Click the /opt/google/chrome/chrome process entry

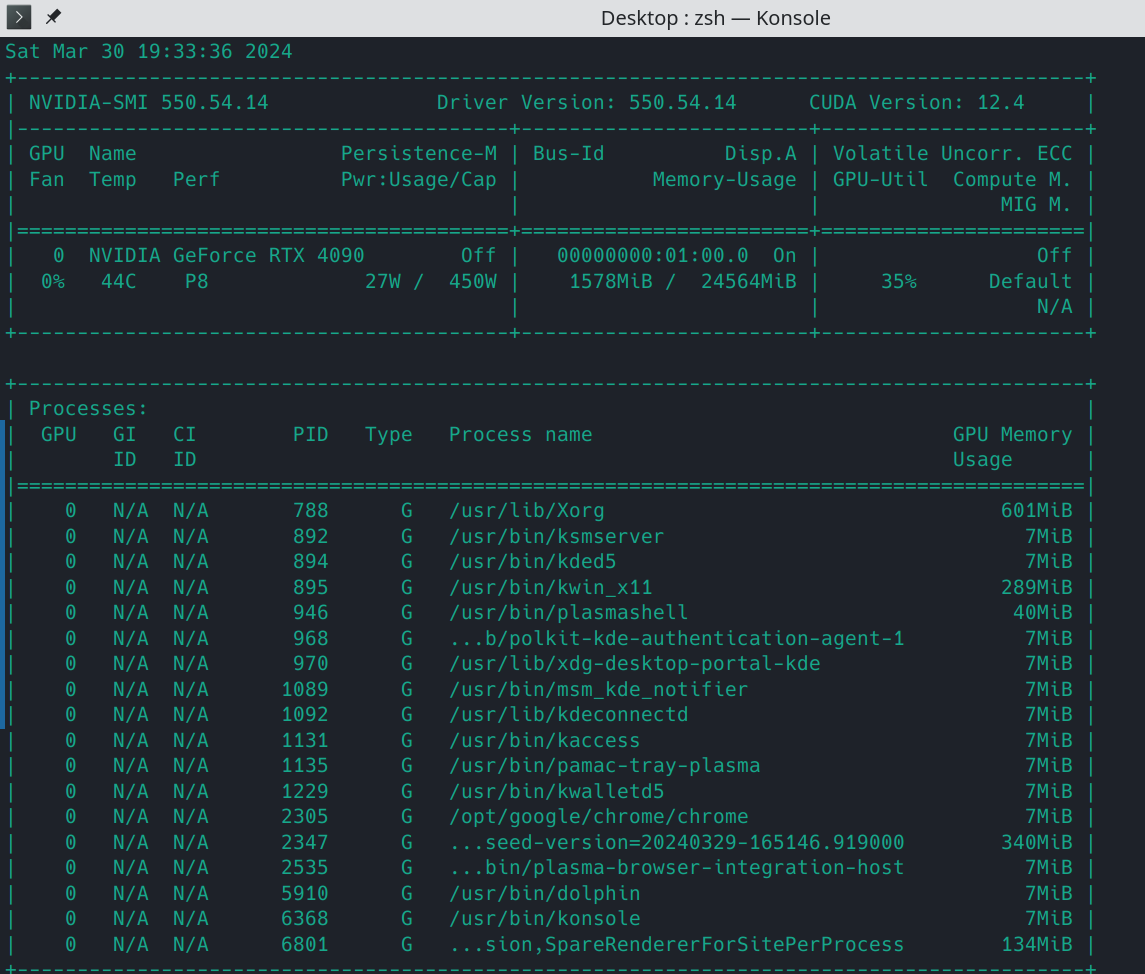point(598,817)
